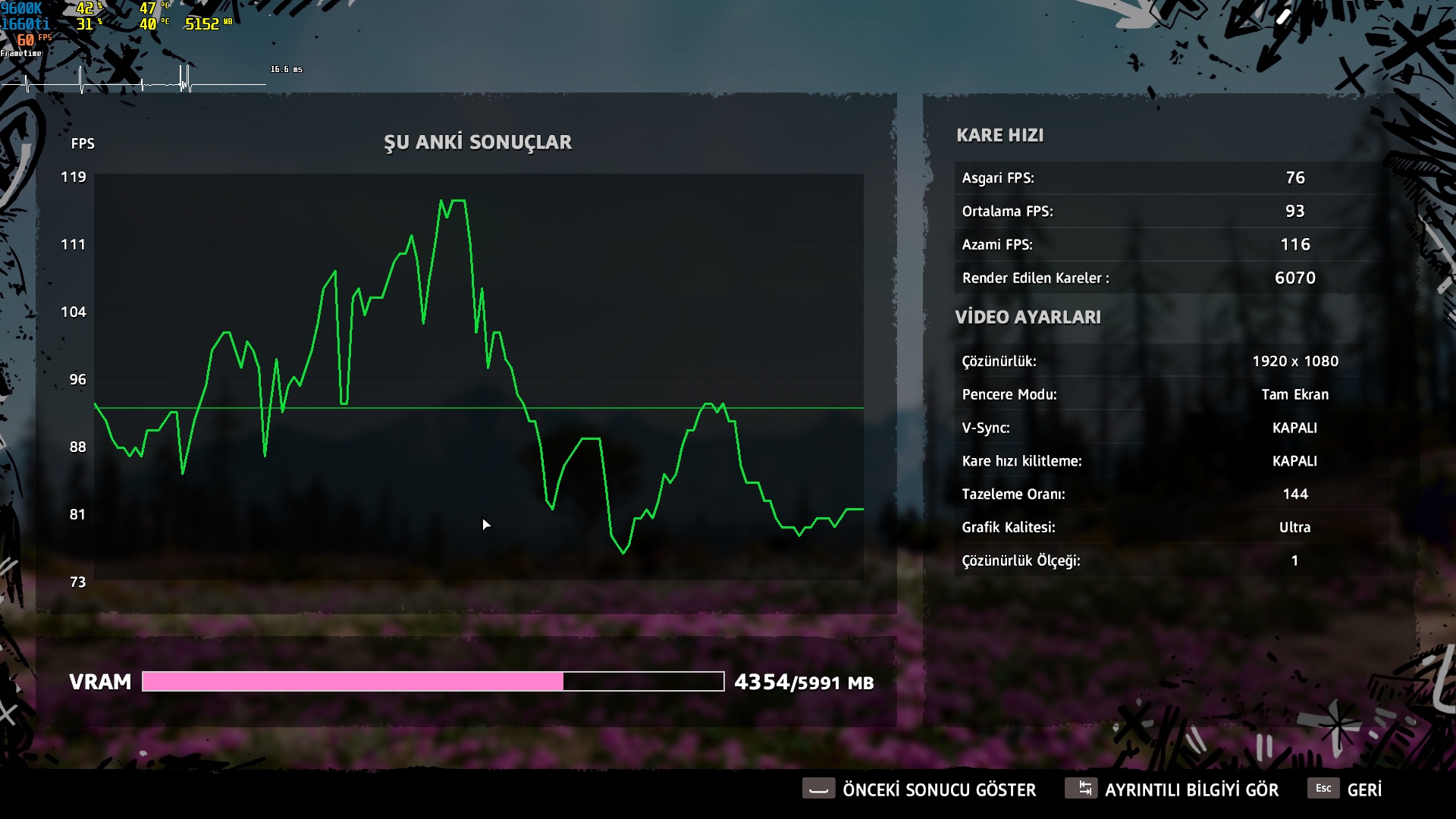The width and height of the screenshot is (1456, 819).
Task: Click the spacebar key icon for previous result
Action: coord(818,789)
